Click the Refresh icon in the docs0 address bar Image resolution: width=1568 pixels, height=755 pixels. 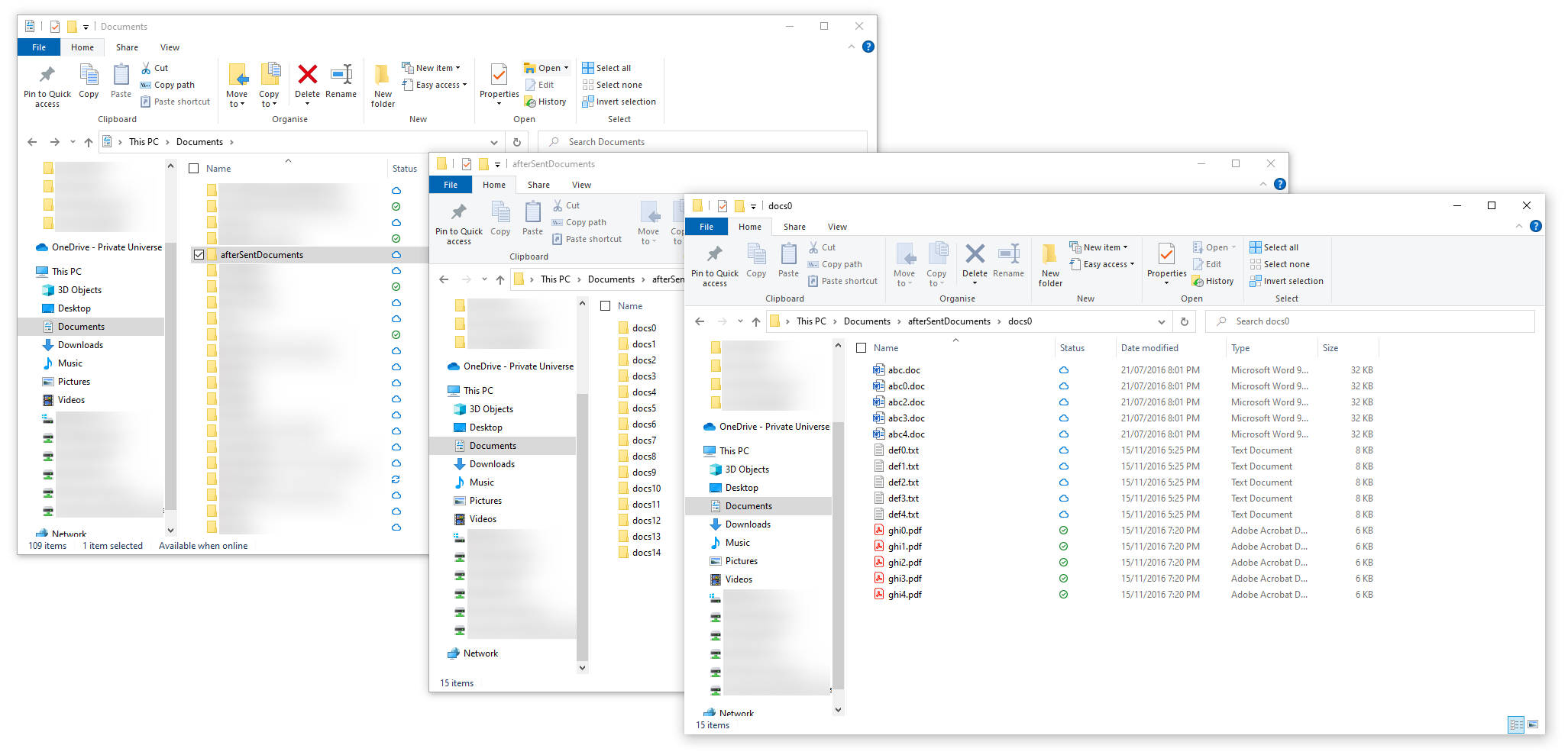pos(1185,321)
